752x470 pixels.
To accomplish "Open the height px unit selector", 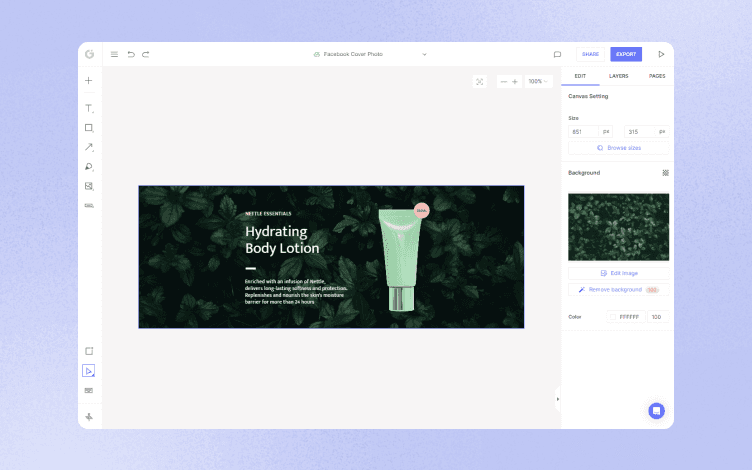I will pyautogui.click(x=662, y=131).
